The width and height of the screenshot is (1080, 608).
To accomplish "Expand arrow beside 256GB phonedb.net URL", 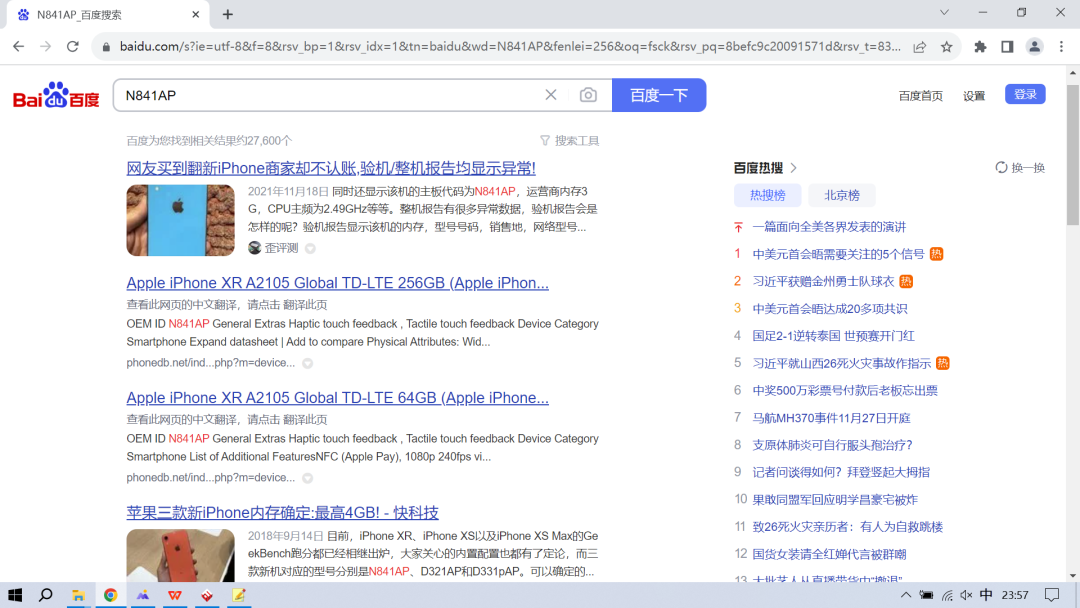I will coord(308,363).
